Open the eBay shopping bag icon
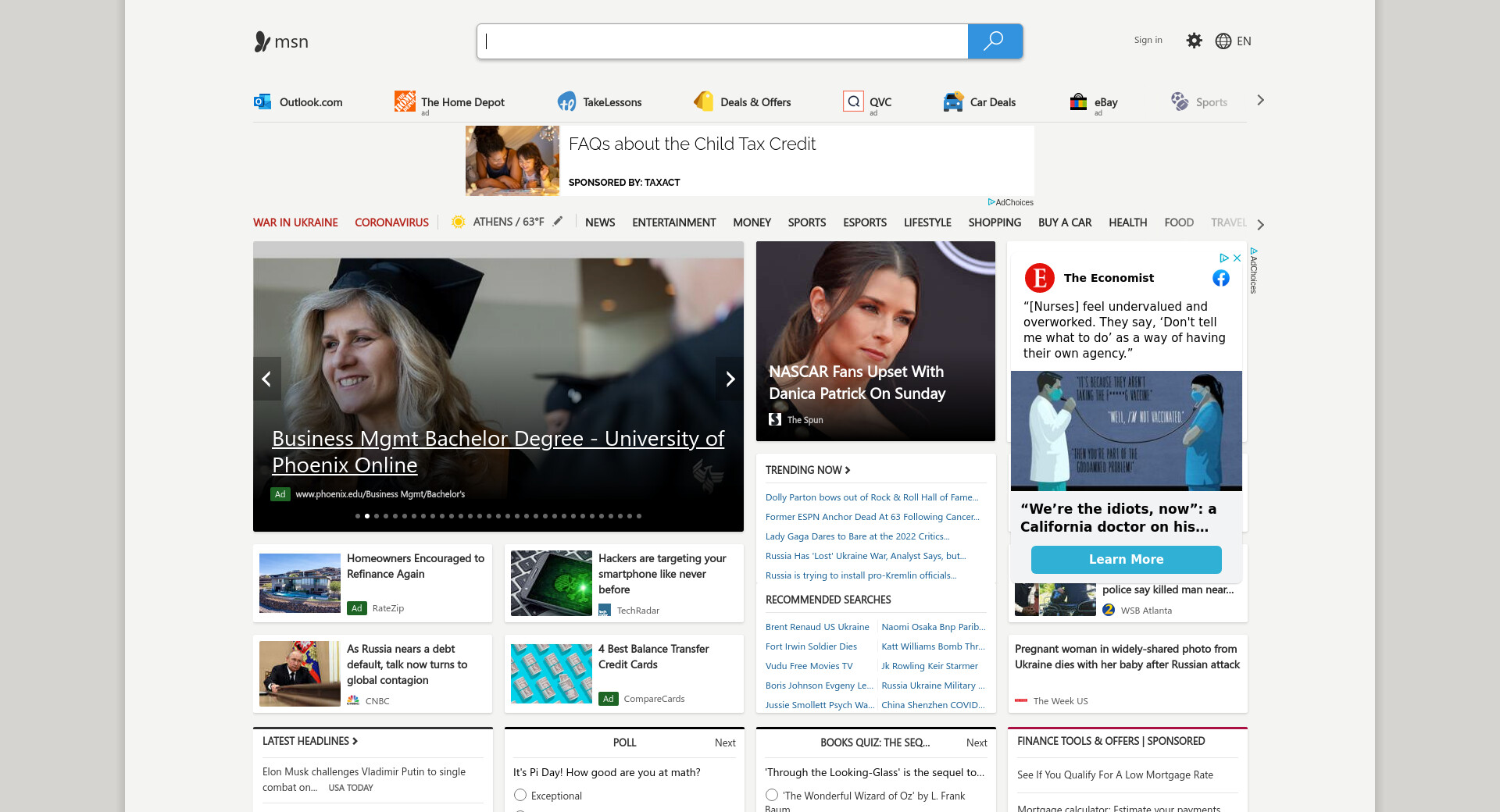This screenshot has height=812, width=1500. pyautogui.click(x=1078, y=101)
